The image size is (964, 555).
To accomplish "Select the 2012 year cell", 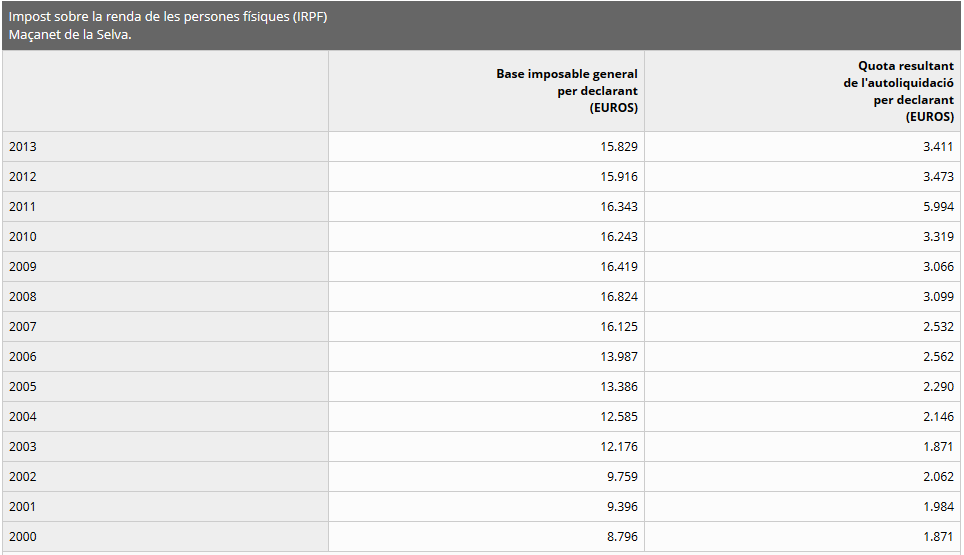I will [x=23, y=177].
